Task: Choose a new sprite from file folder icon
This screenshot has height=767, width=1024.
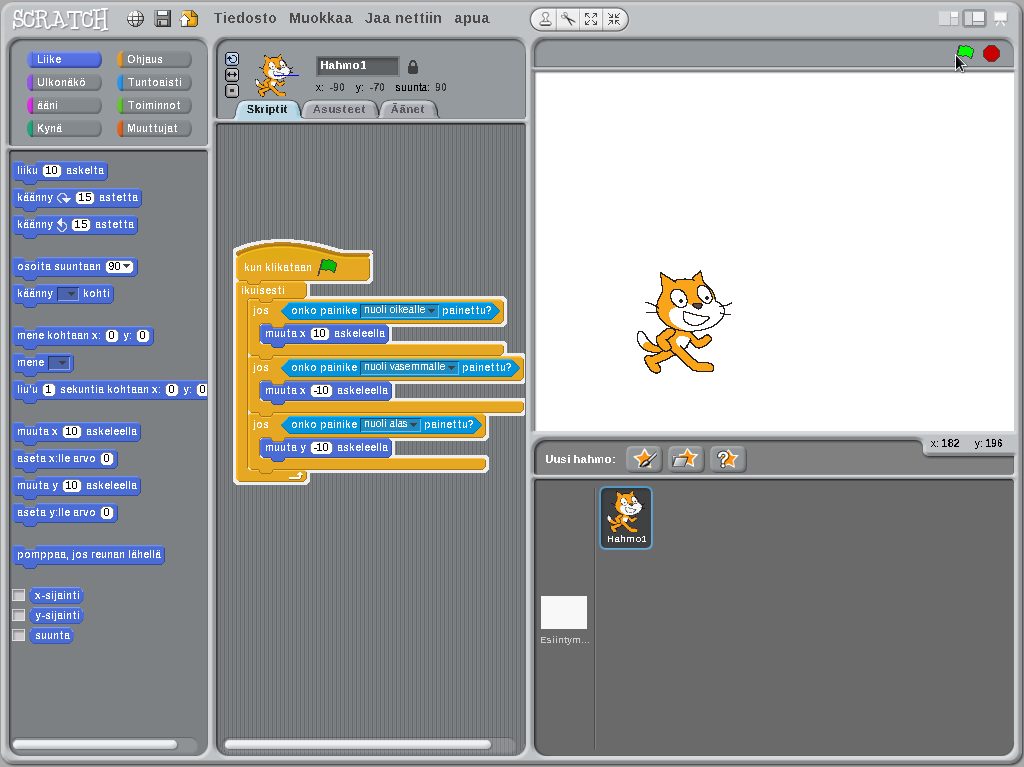Action: (x=686, y=459)
